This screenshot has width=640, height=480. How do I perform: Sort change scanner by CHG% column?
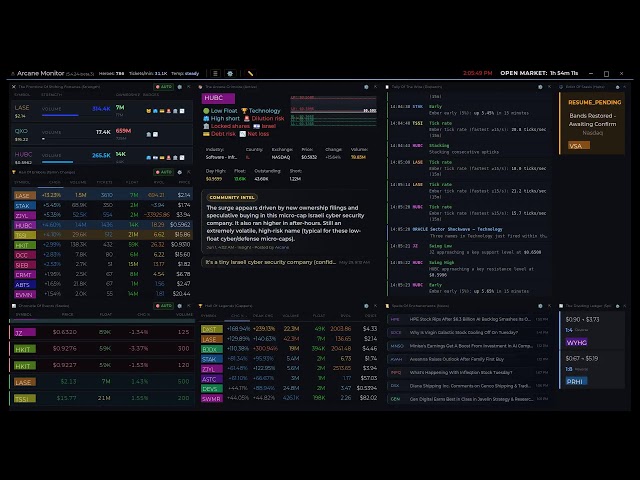pos(55,182)
